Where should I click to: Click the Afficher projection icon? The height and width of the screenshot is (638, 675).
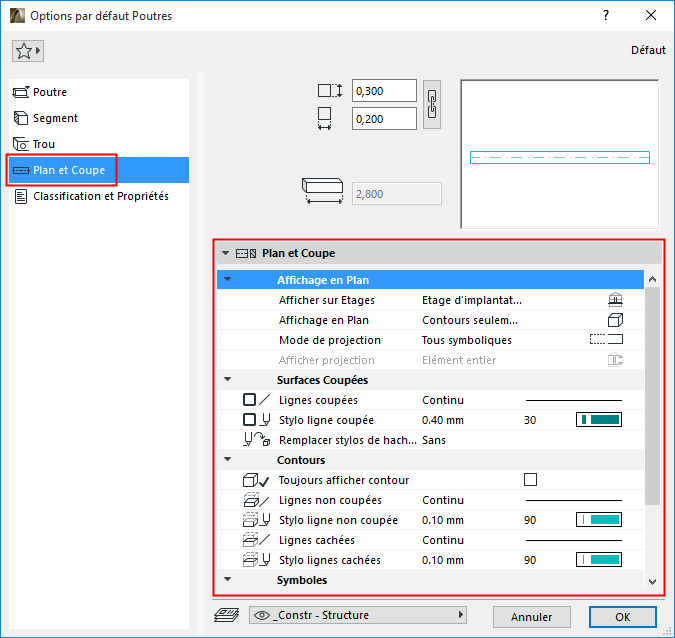(x=615, y=360)
